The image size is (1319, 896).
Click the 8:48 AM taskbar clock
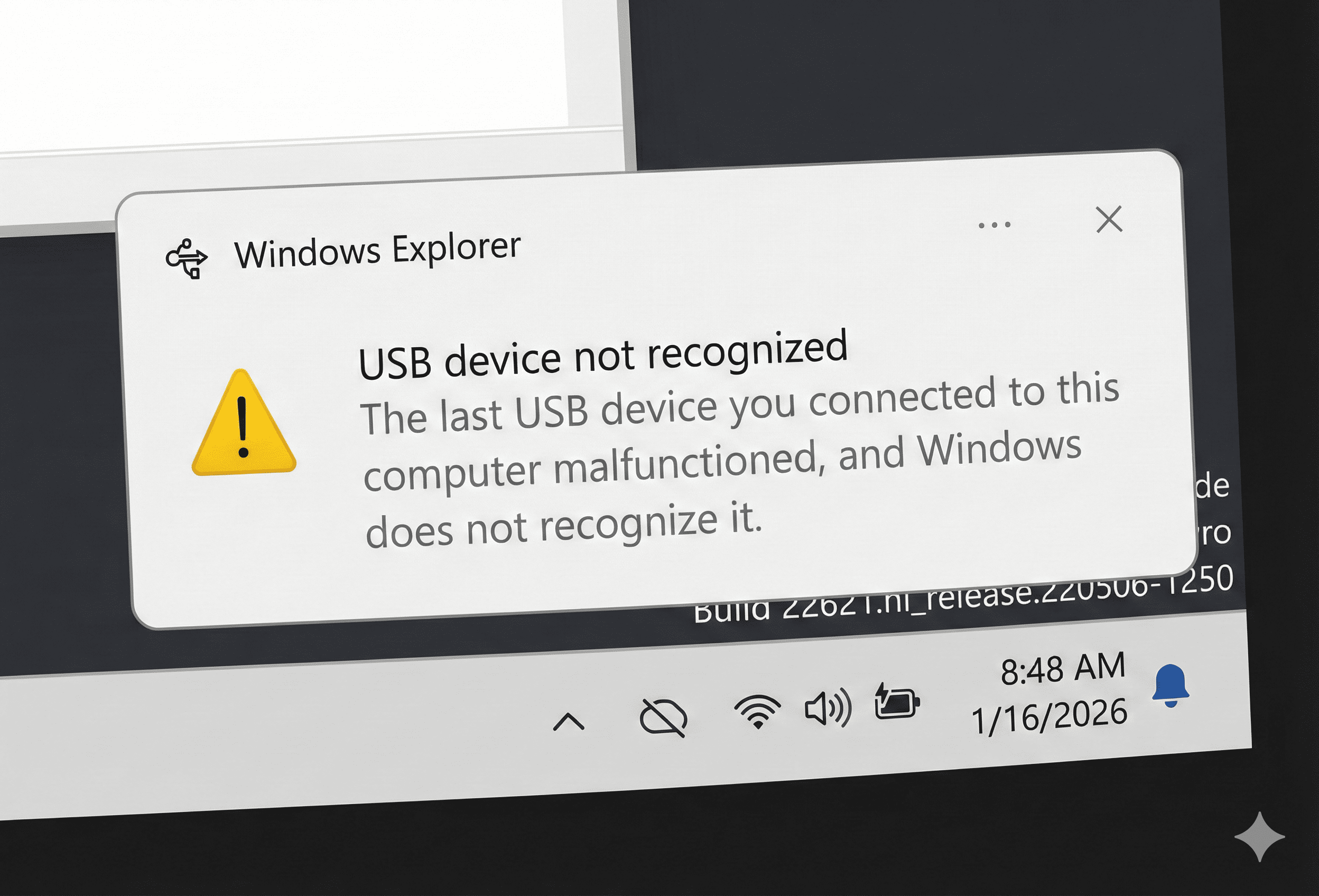[x=1063, y=668]
